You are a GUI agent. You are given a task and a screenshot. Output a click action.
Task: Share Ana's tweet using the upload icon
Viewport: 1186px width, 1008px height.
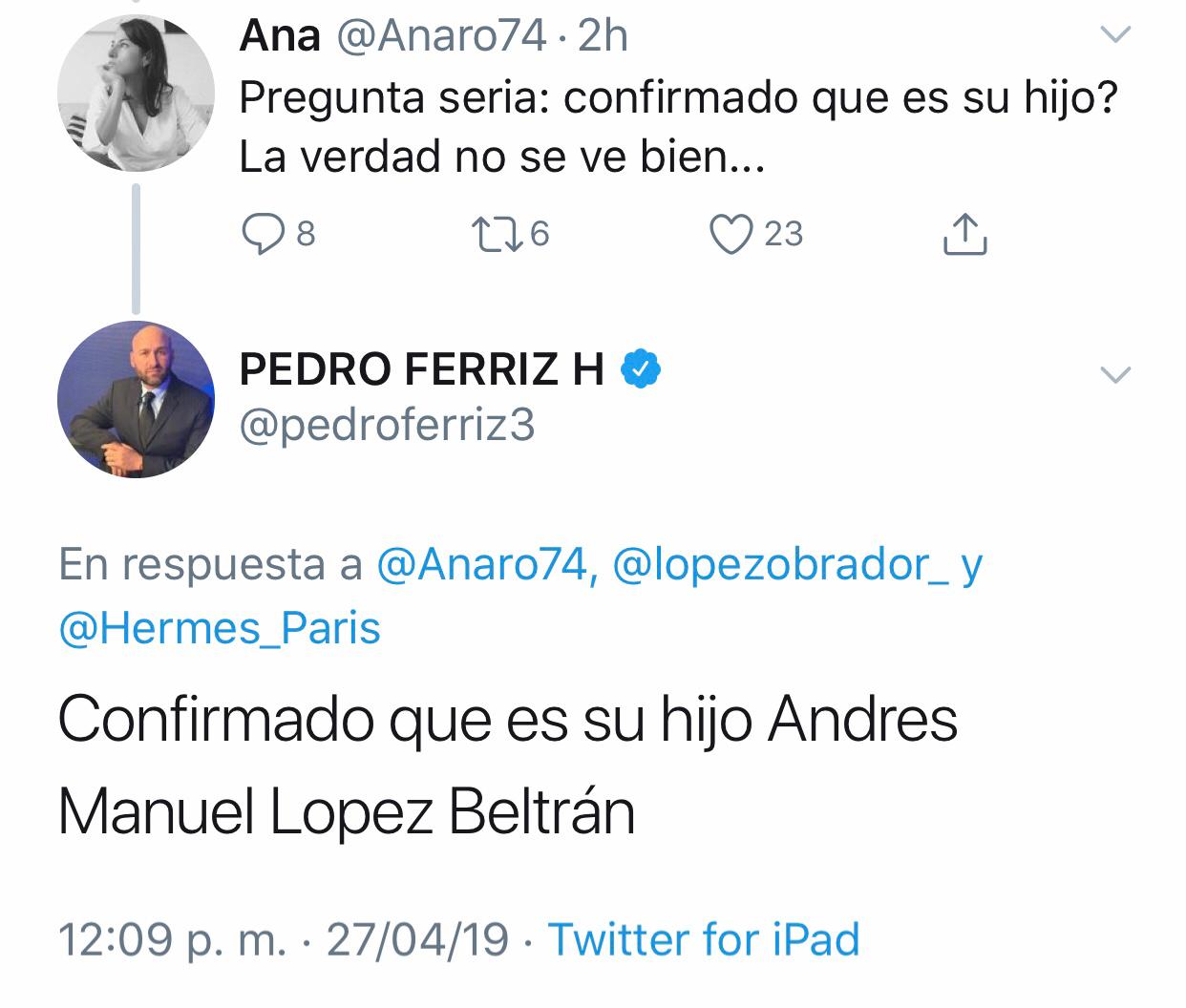pyautogui.click(x=964, y=235)
